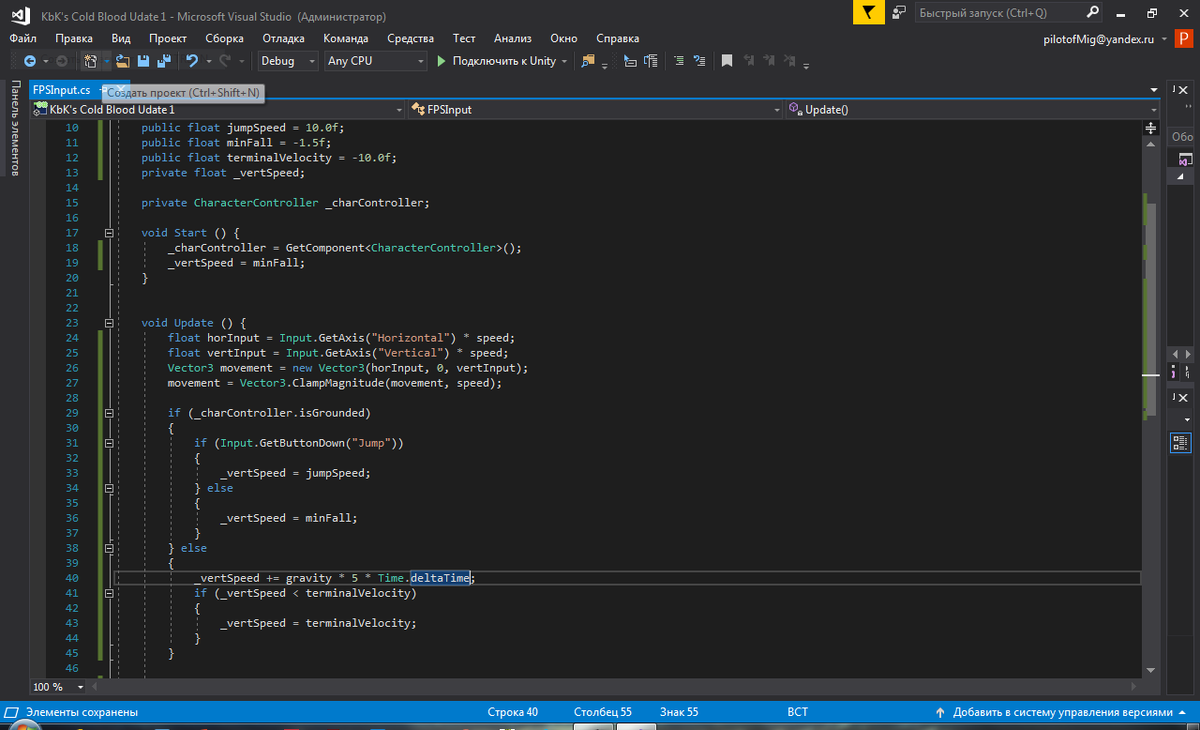Click the decrease indent toolbar icon
The width and height of the screenshot is (1200, 730).
click(679, 61)
